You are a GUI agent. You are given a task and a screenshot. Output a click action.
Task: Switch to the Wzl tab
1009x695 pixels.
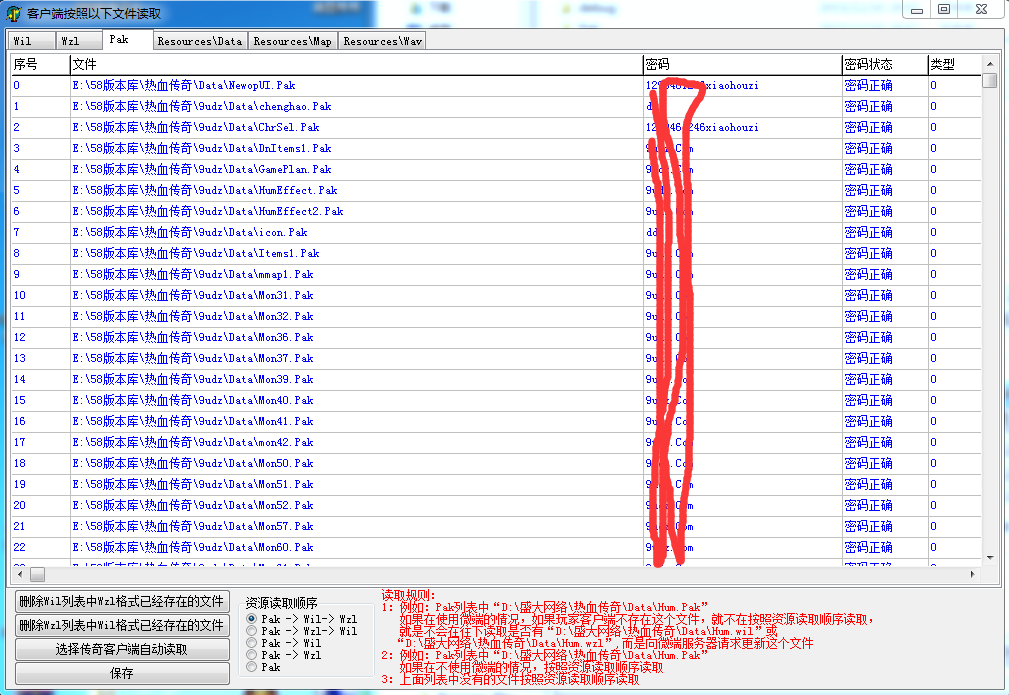(79, 41)
